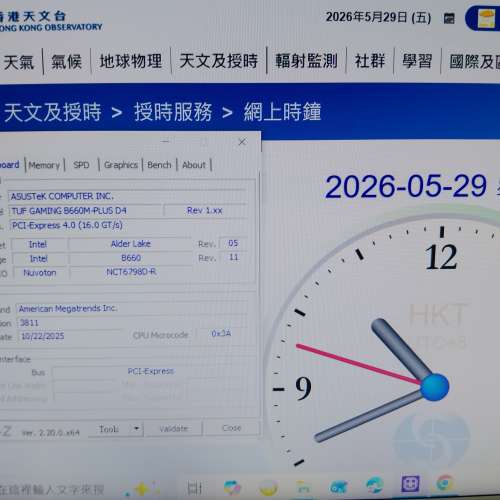Open the weather warning icon at top right

tap(486, 18)
